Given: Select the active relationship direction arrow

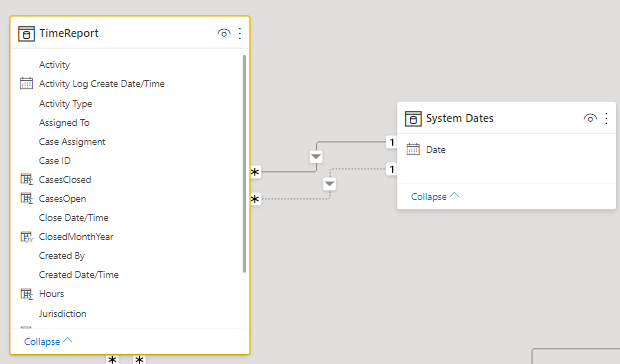Looking at the screenshot, I should tap(316, 157).
